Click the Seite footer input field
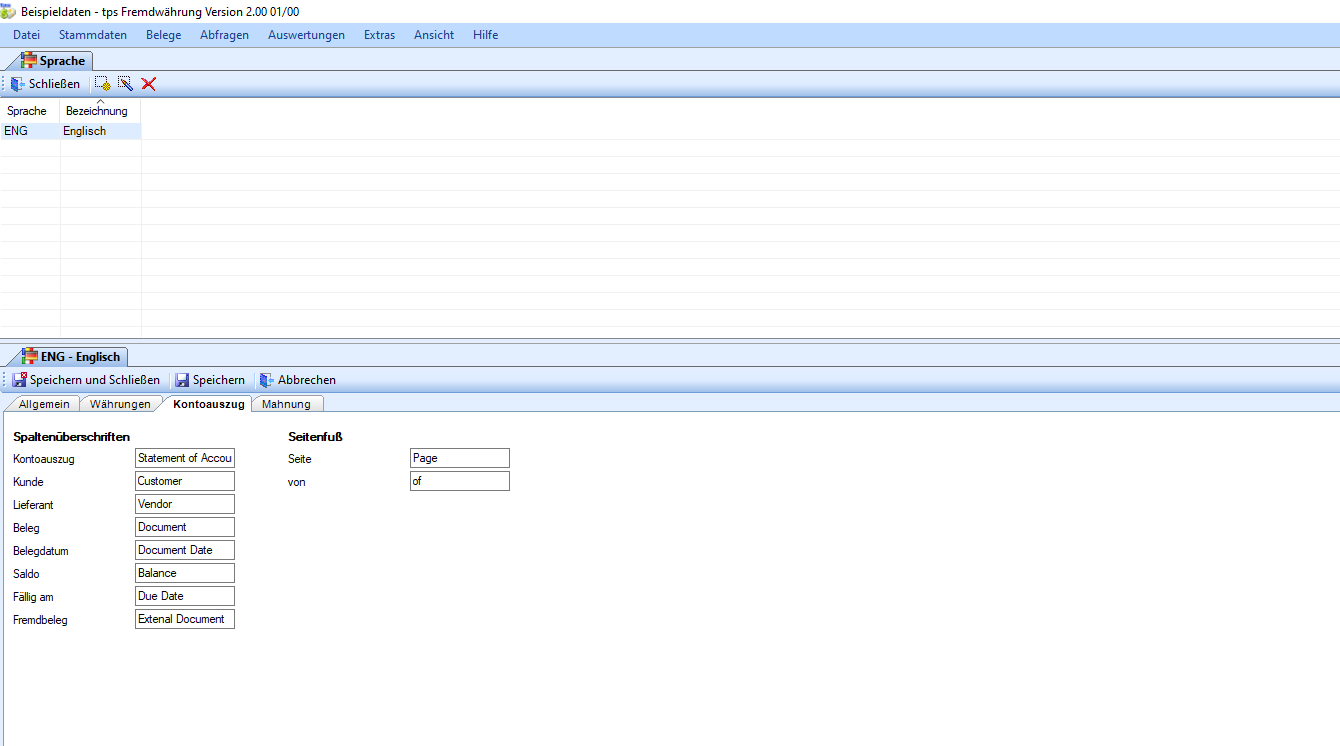Viewport: 1340px width, 746px height. click(x=460, y=458)
